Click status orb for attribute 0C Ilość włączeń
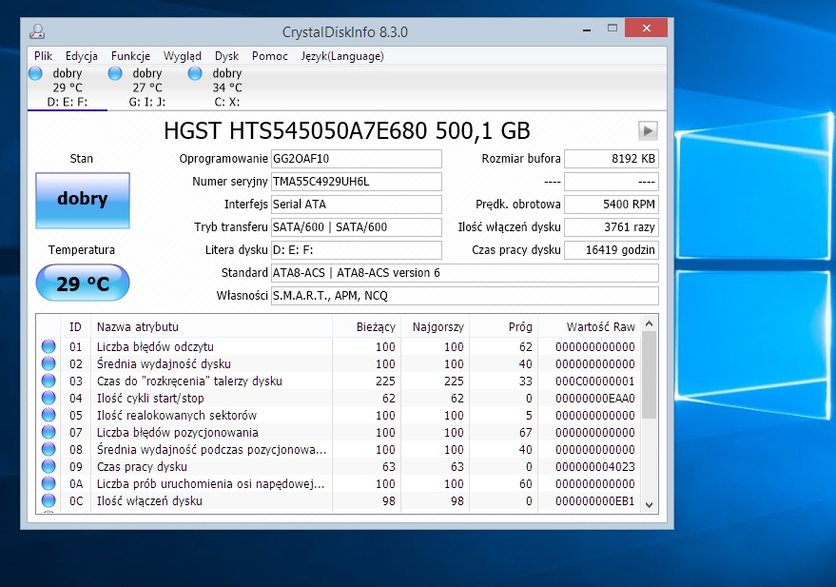 click(x=49, y=501)
